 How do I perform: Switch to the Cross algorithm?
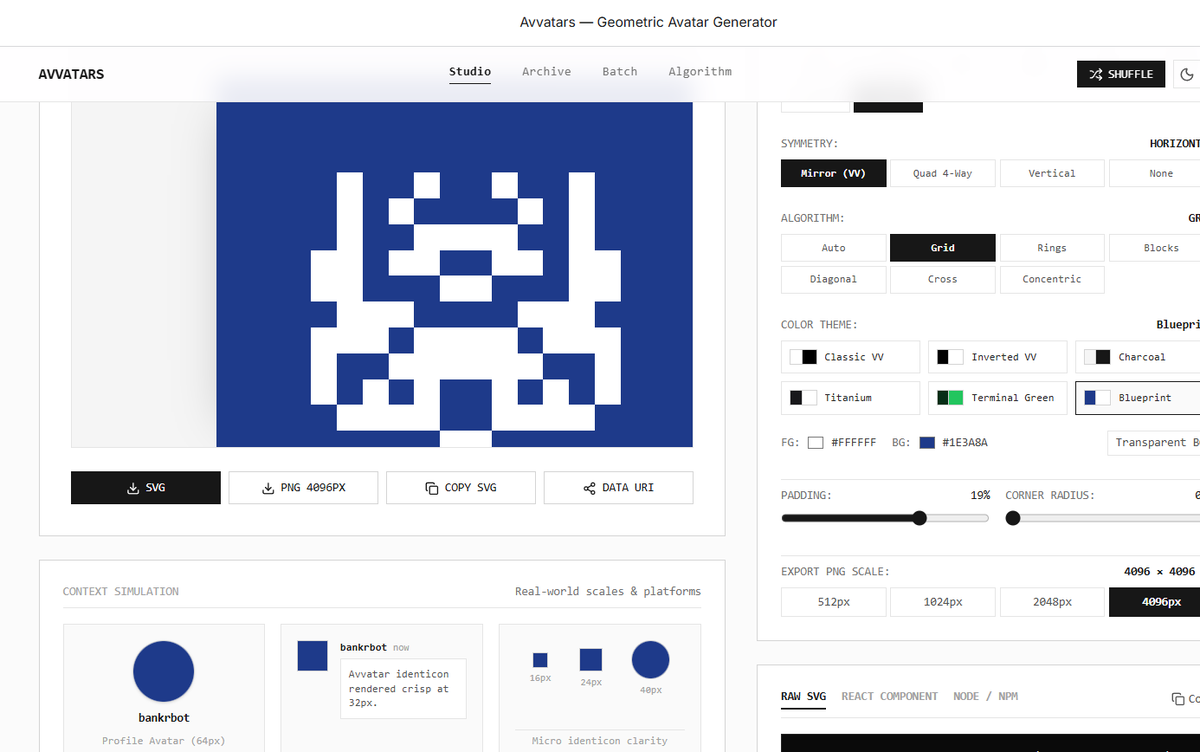pyautogui.click(x=943, y=279)
